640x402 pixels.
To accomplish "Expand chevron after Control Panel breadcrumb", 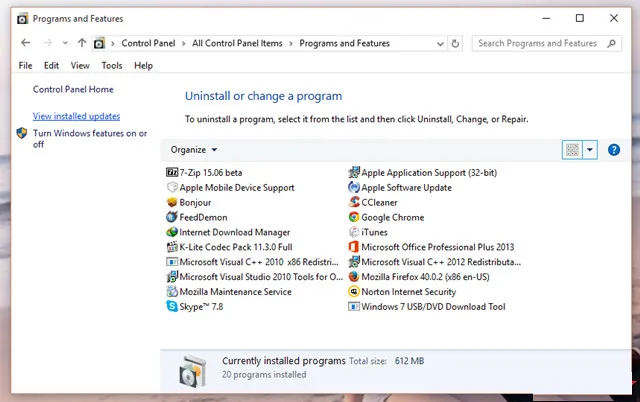I will click(x=184, y=43).
